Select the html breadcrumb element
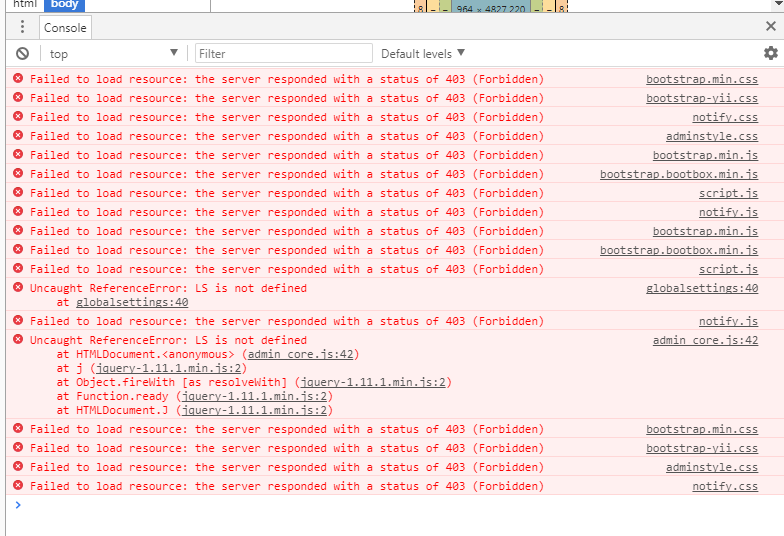The image size is (784, 536). 24,4
